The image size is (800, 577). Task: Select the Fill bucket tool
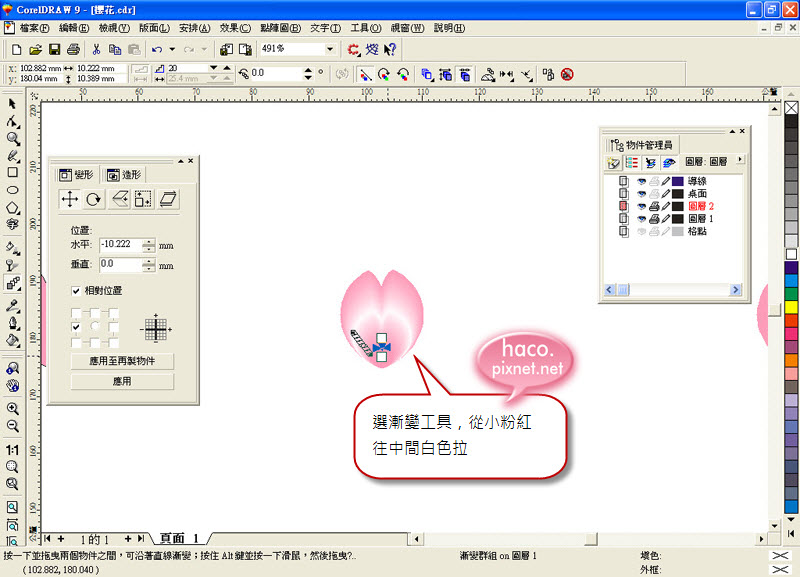coord(13,340)
